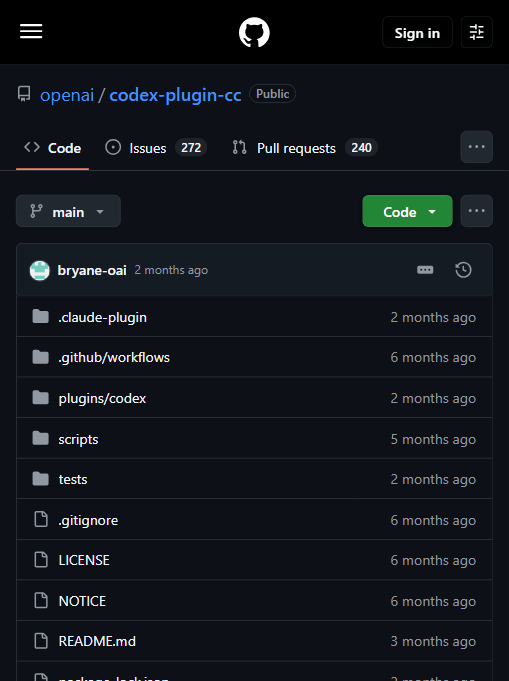Click '6 months ago' in the .gitignore row
The image size is (509, 681).
click(433, 520)
